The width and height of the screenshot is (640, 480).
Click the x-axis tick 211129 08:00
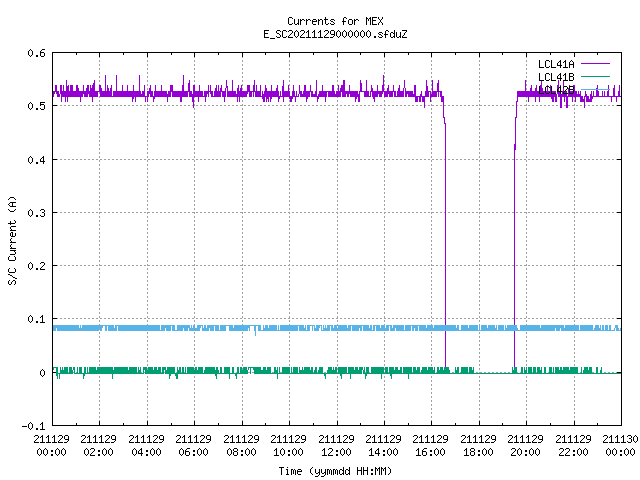[241, 446]
